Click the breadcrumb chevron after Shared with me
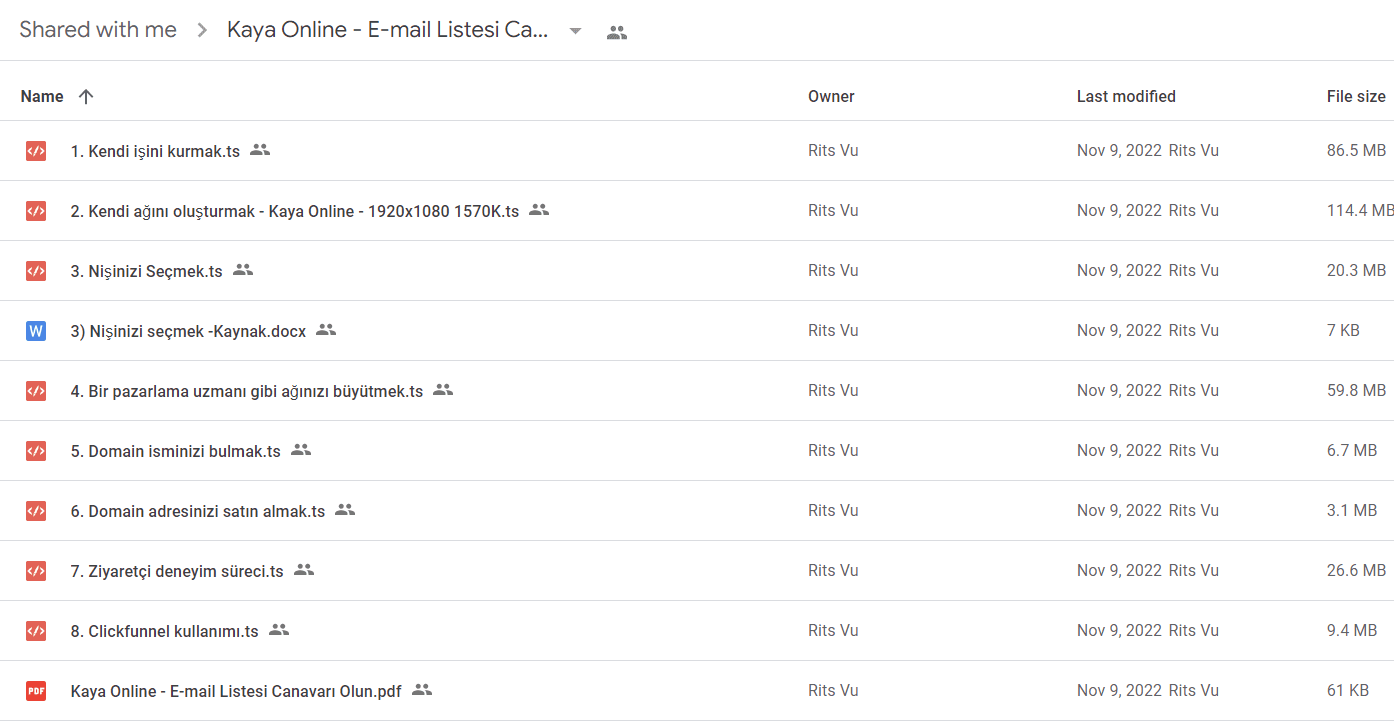This screenshot has height=723, width=1394. click(202, 31)
